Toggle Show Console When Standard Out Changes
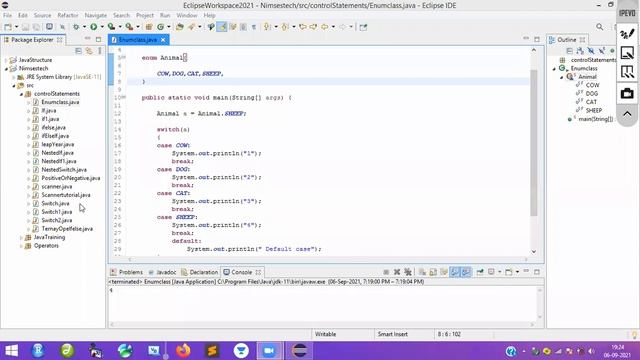This screenshot has width=640, height=360. coord(455,272)
